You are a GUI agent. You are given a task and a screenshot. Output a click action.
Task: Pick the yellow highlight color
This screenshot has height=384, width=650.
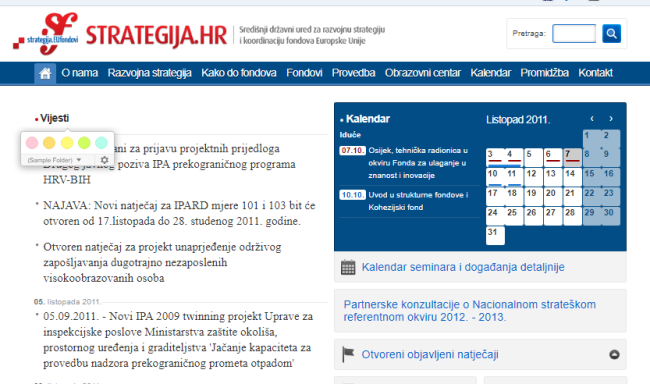pyautogui.click(x=67, y=143)
